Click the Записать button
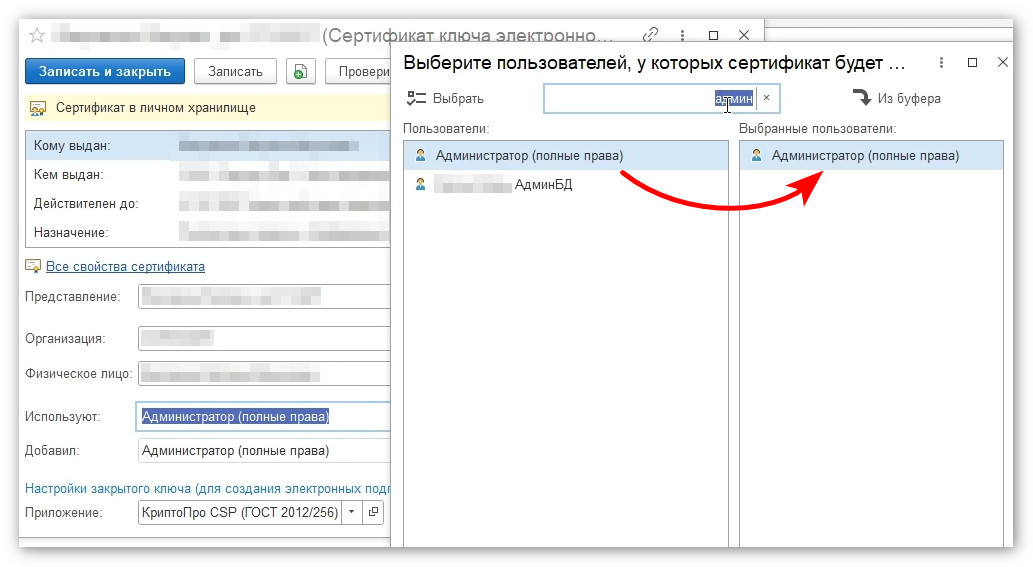This screenshot has height=567, width=1033. (235, 72)
